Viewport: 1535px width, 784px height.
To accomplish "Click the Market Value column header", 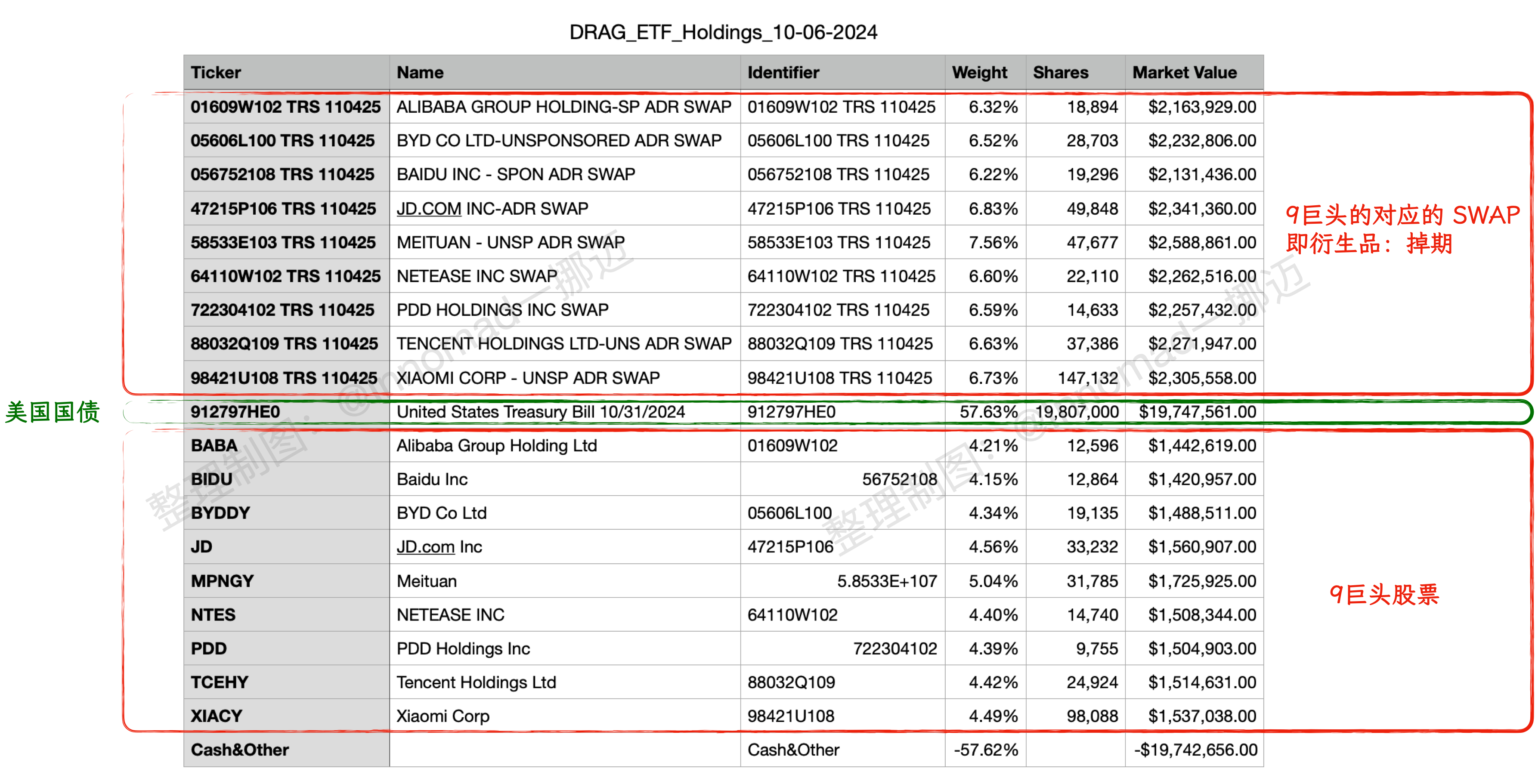I will [1194, 73].
